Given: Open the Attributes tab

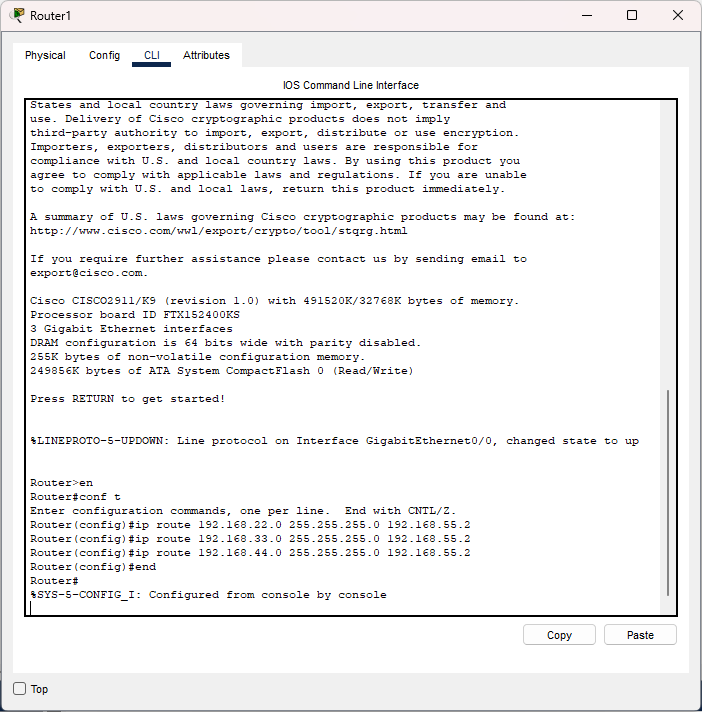Looking at the screenshot, I should tap(206, 55).
